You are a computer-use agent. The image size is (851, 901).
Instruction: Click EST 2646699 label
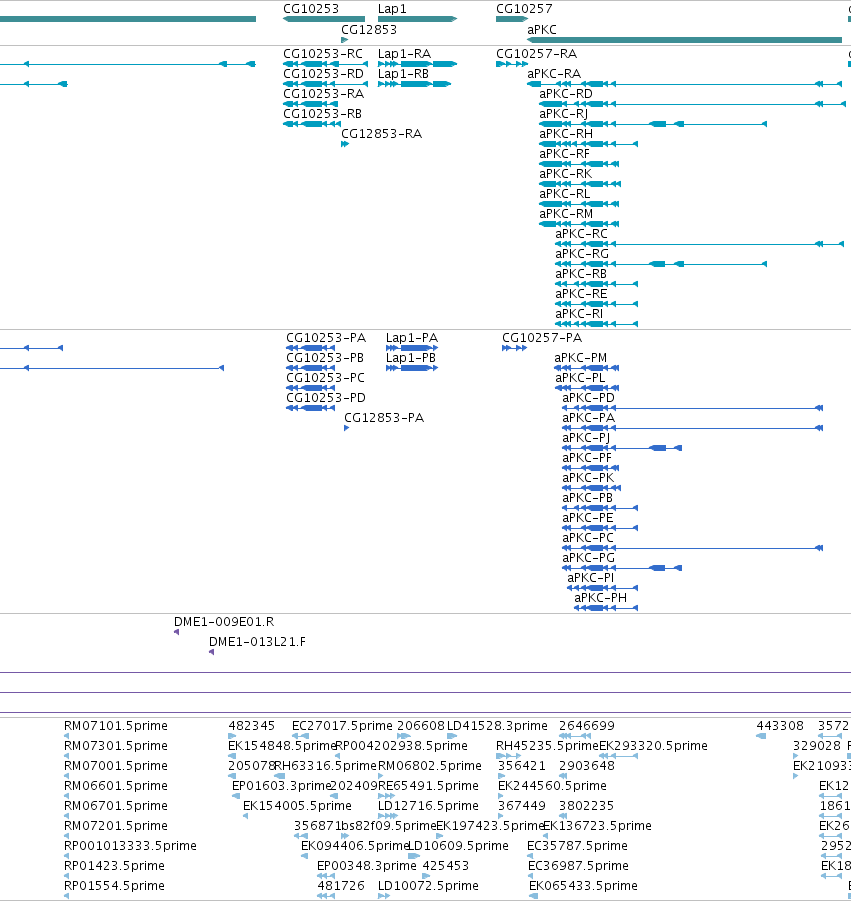[x=587, y=726]
